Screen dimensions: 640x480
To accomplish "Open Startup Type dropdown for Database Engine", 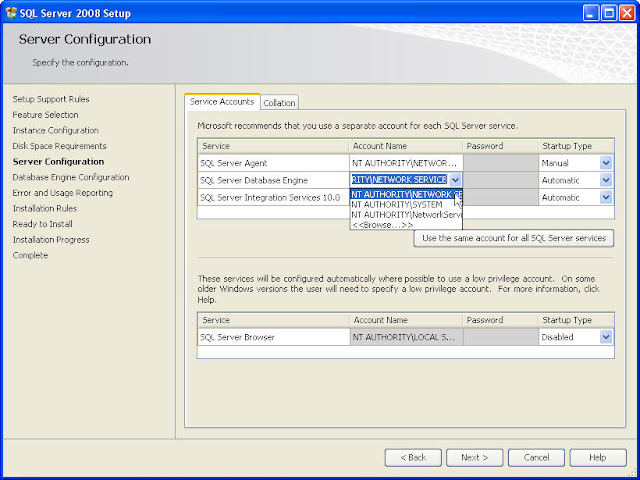I will click(x=606, y=180).
